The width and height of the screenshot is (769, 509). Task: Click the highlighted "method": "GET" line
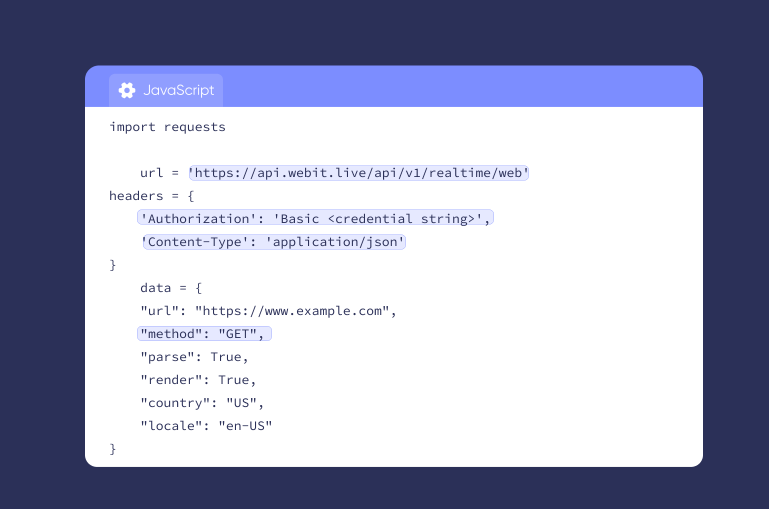[x=204, y=333]
